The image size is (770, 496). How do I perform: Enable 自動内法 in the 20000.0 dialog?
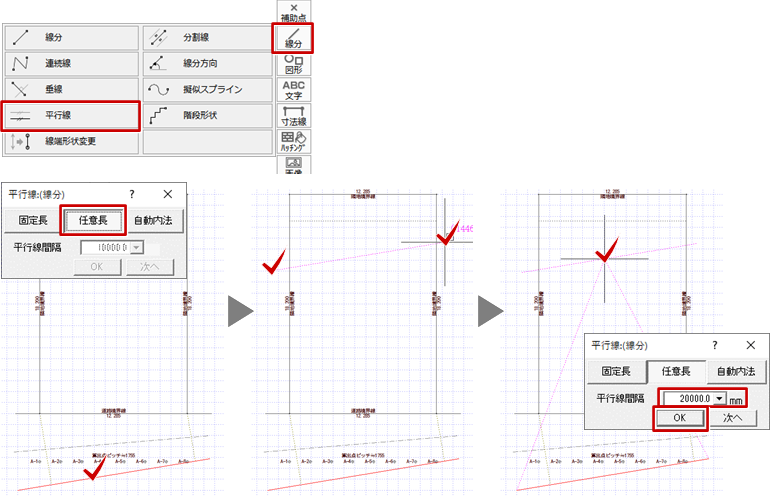736,371
